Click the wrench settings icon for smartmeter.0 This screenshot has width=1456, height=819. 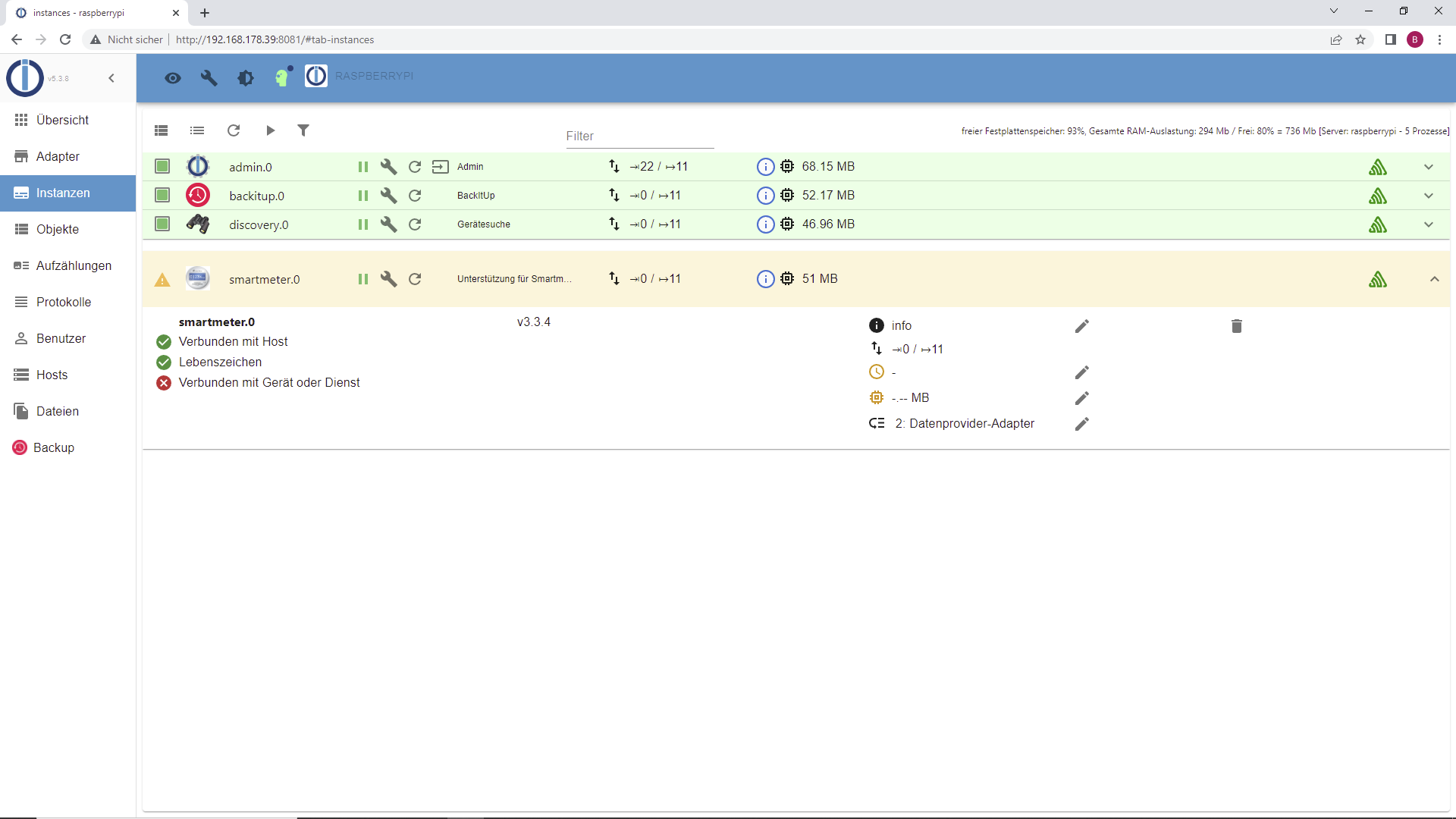point(388,279)
